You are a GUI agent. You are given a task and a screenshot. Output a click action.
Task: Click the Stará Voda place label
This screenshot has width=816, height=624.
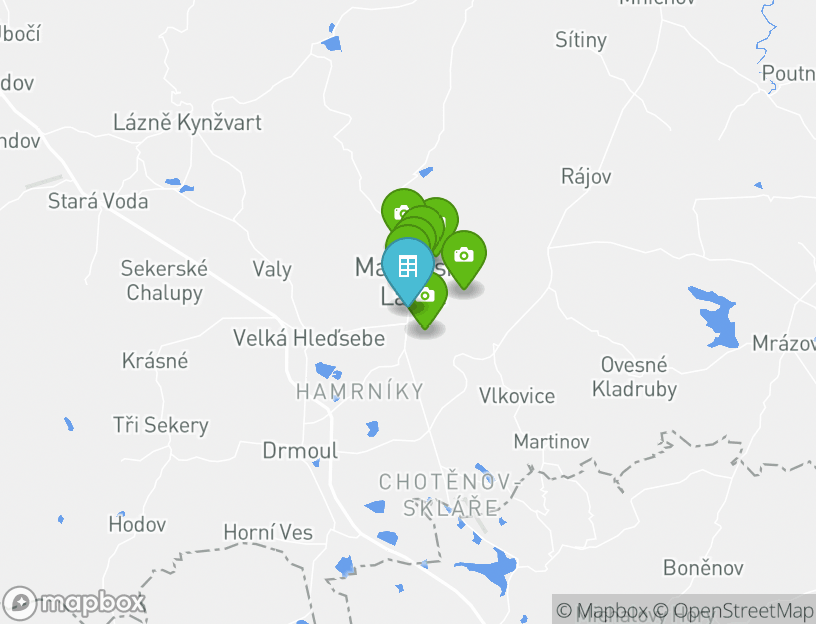[x=98, y=201]
